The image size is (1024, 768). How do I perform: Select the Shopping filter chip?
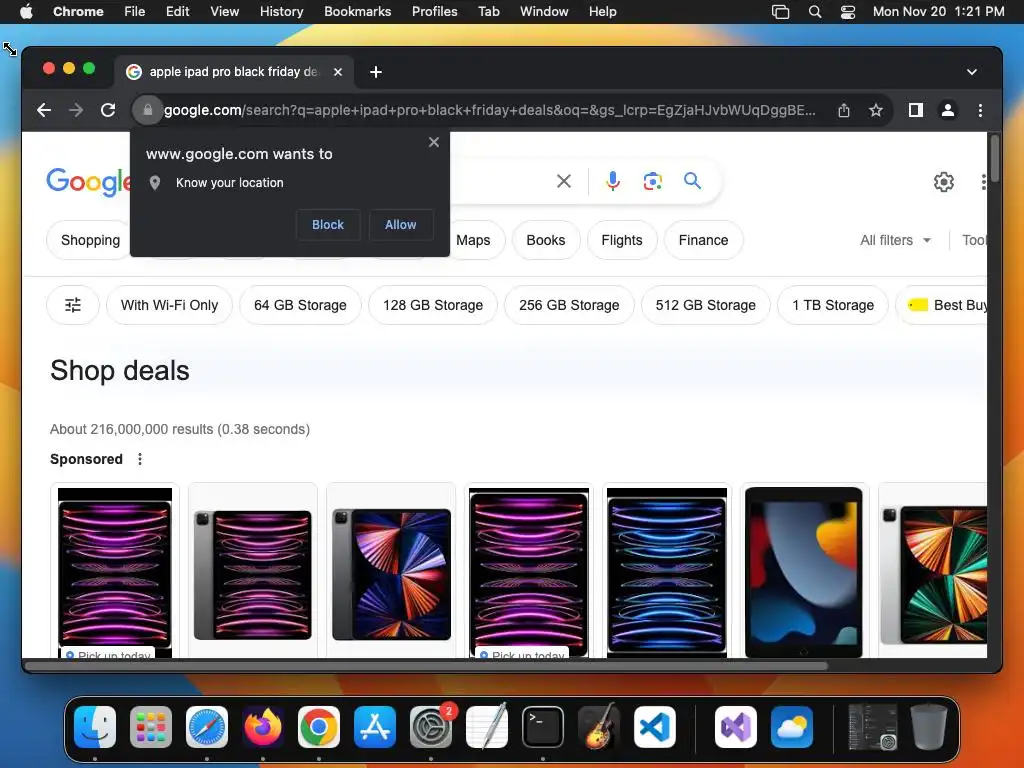pyautogui.click(x=89, y=240)
